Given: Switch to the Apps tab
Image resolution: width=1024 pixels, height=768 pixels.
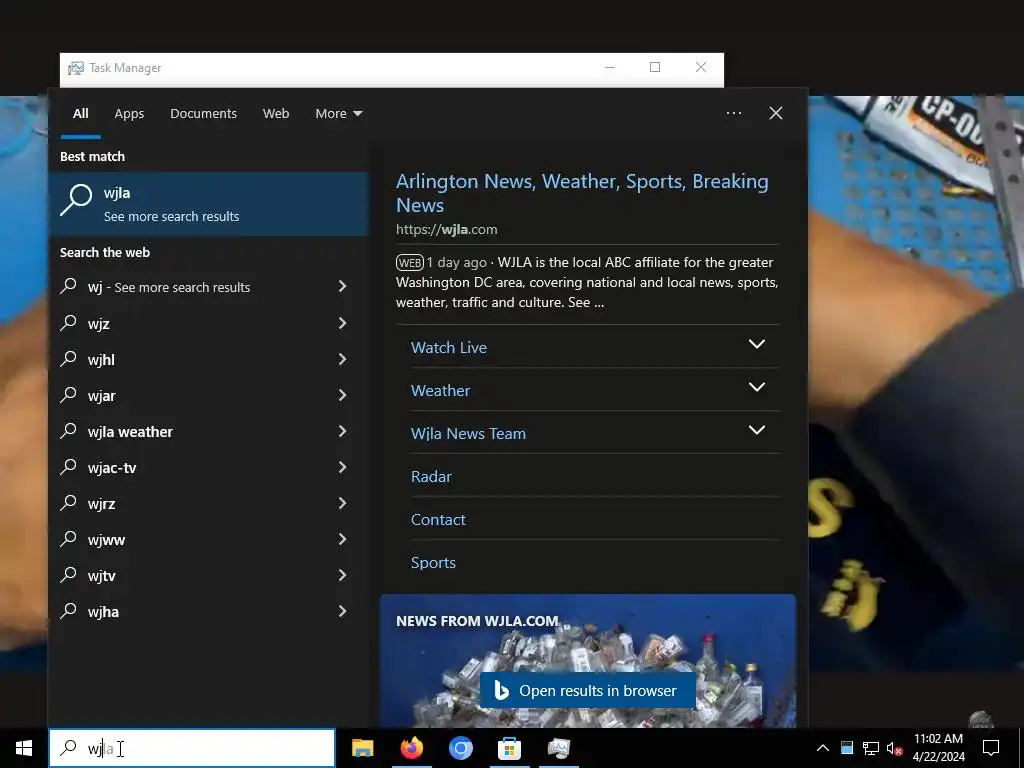Looking at the screenshot, I should [x=129, y=113].
